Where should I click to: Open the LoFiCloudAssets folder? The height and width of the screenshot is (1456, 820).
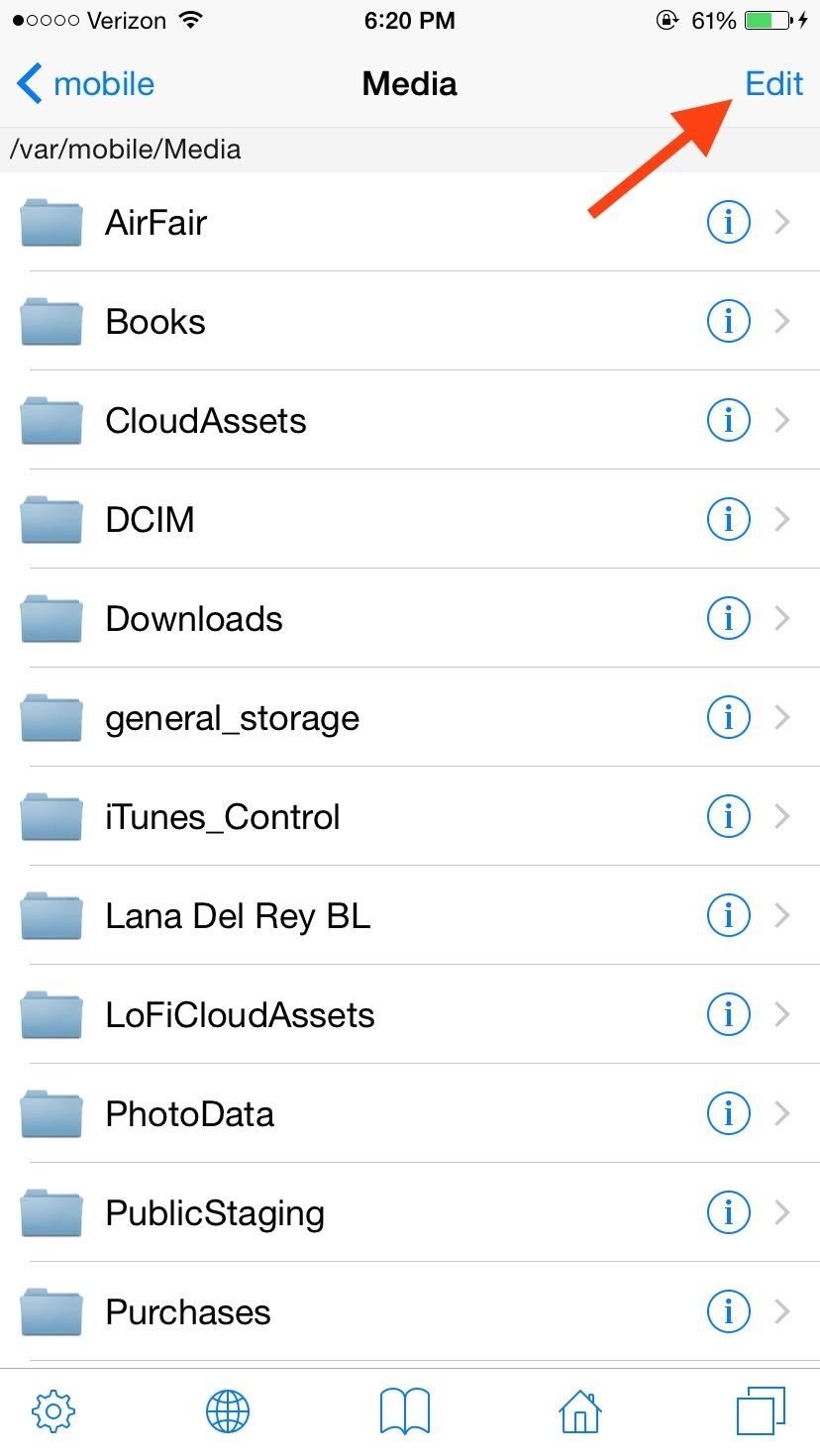click(x=240, y=1015)
